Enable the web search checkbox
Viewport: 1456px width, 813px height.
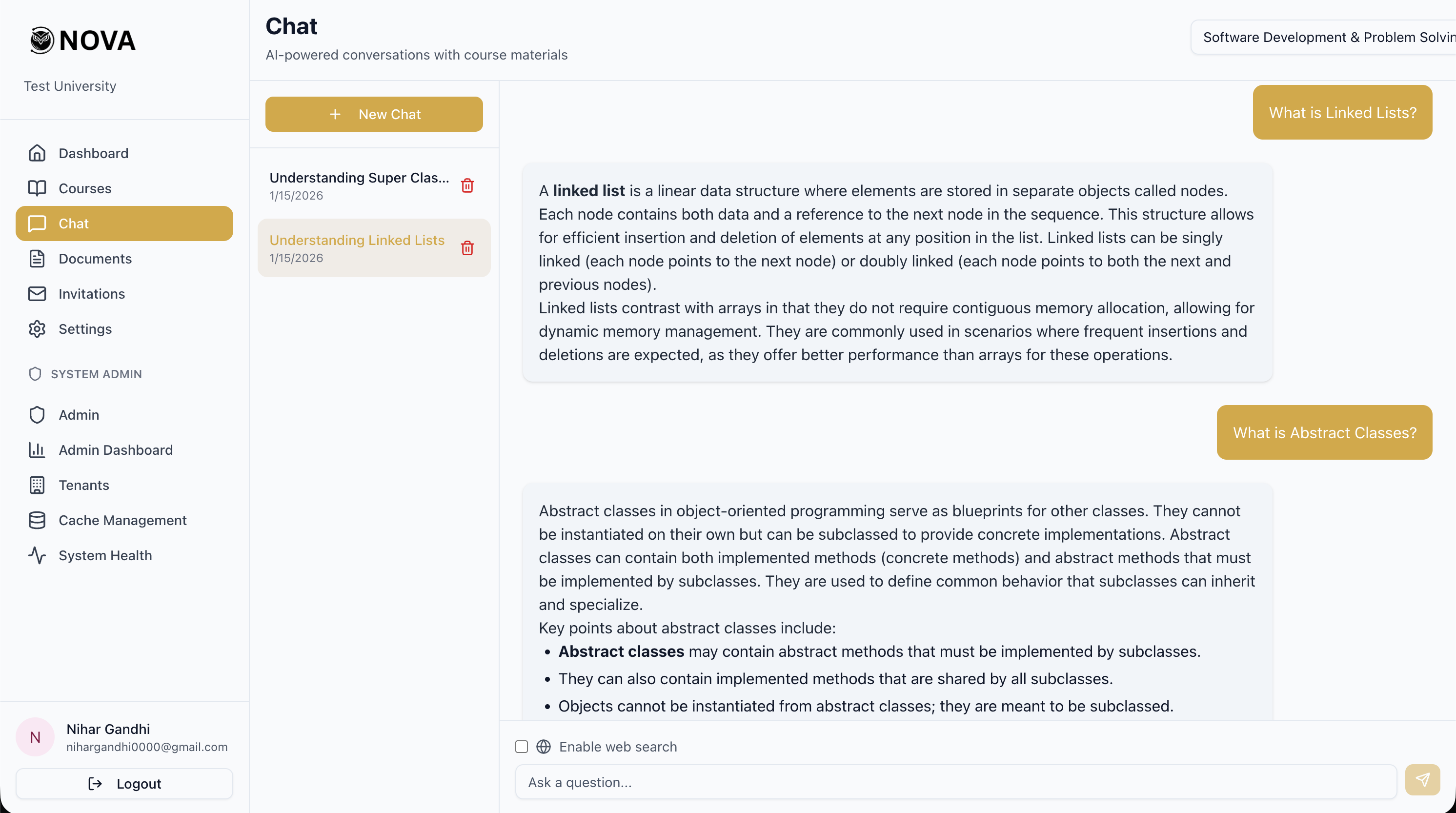pyautogui.click(x=521, y=747)
